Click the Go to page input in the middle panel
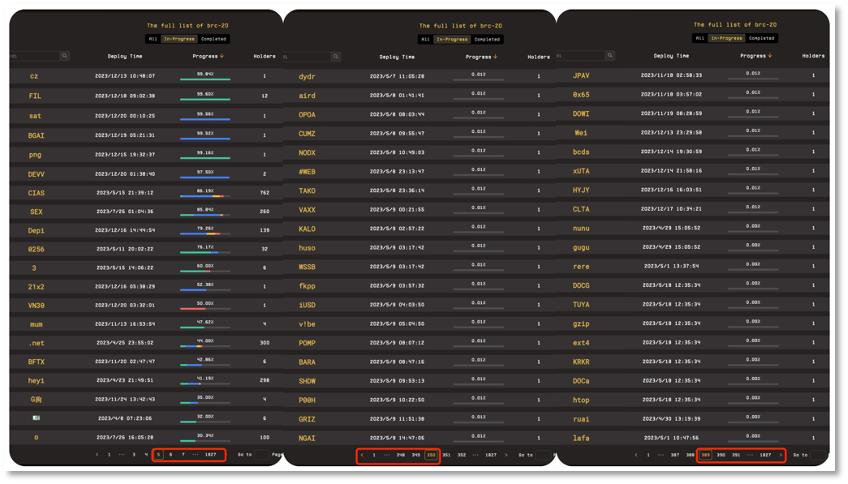The image size is (848, 484). click(x=545, y=455)
